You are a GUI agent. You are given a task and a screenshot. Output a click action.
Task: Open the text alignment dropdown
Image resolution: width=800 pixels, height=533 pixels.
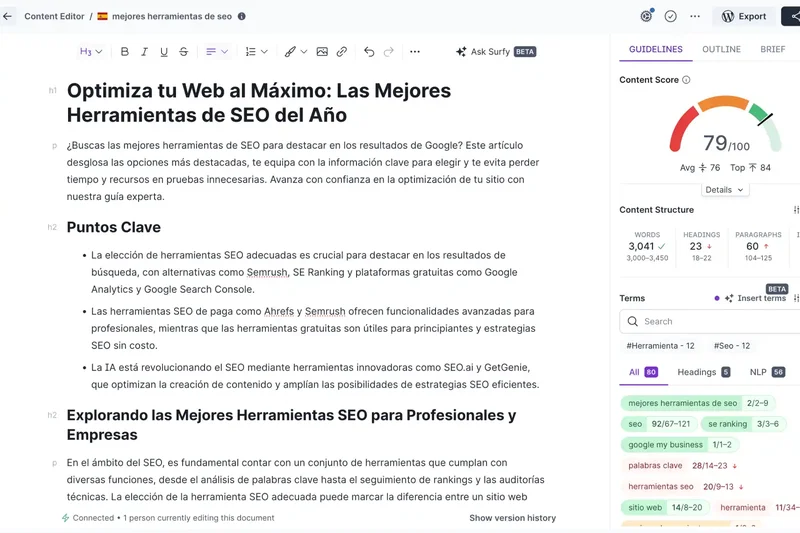tap(216, 52)
